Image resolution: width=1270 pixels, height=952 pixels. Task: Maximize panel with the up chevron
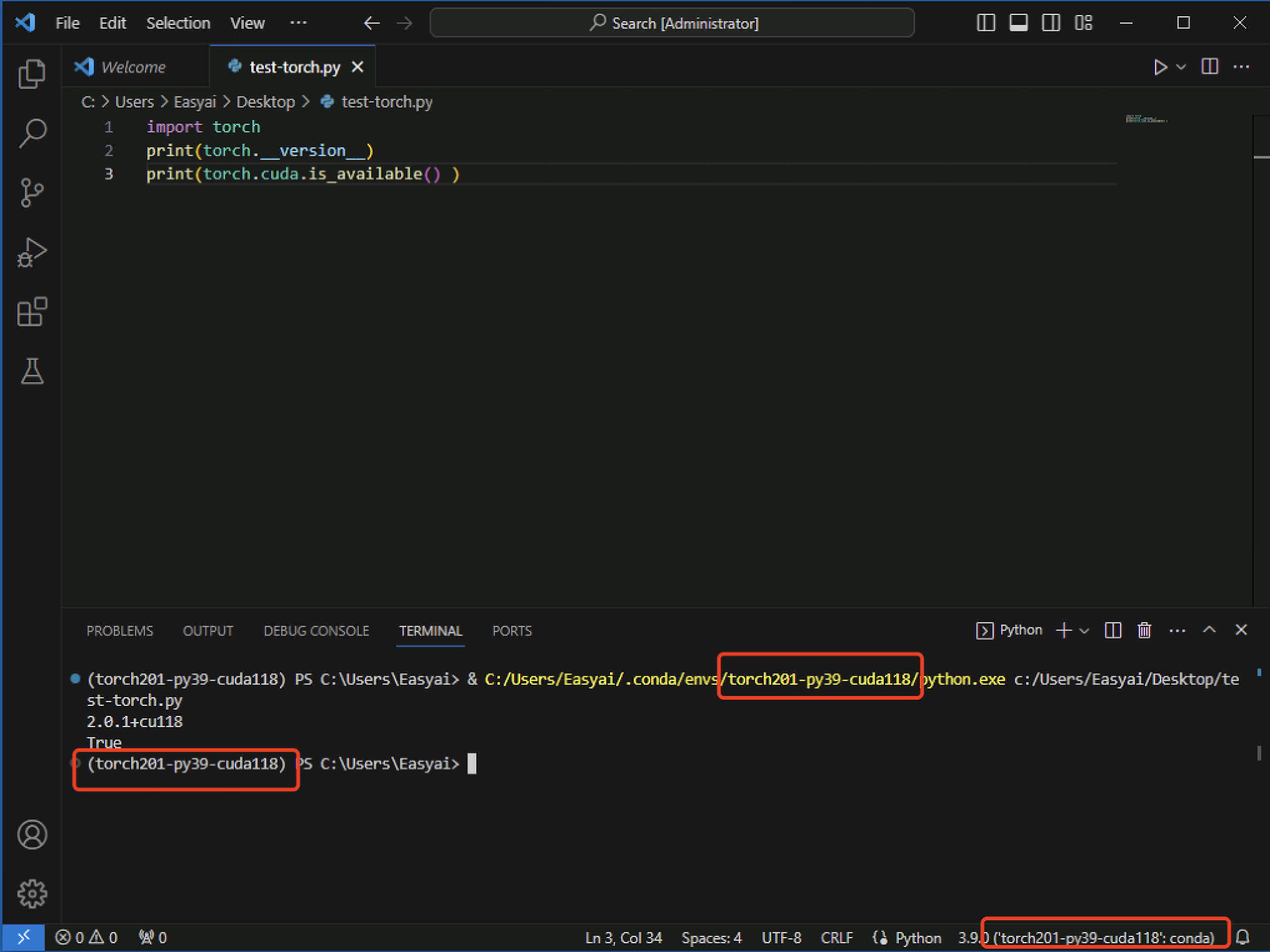(x=1209, y=629)
